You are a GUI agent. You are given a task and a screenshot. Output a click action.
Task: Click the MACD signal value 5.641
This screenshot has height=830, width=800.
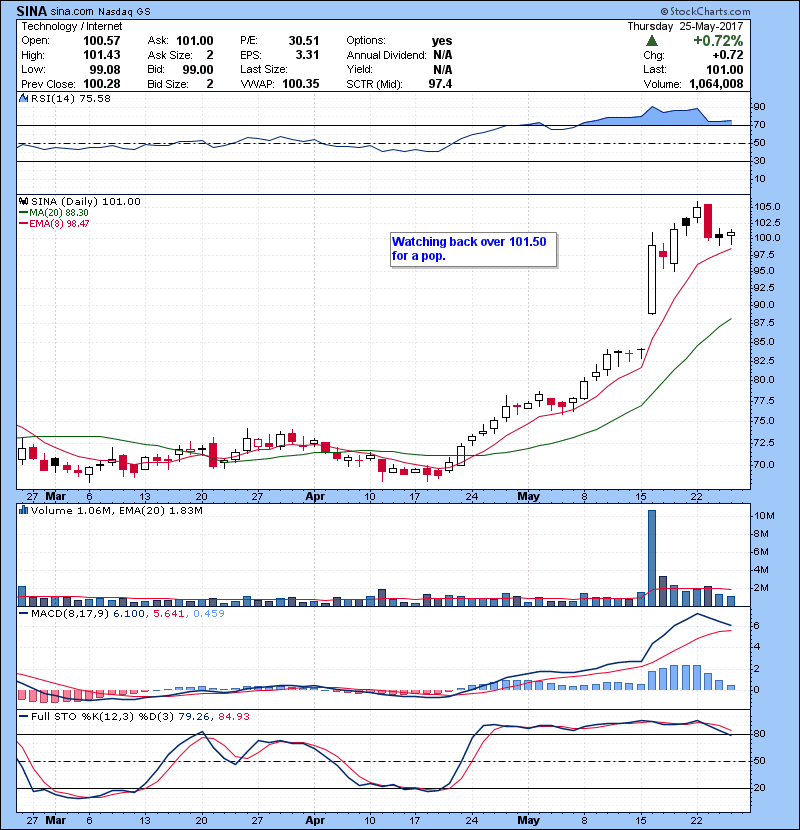168,614
